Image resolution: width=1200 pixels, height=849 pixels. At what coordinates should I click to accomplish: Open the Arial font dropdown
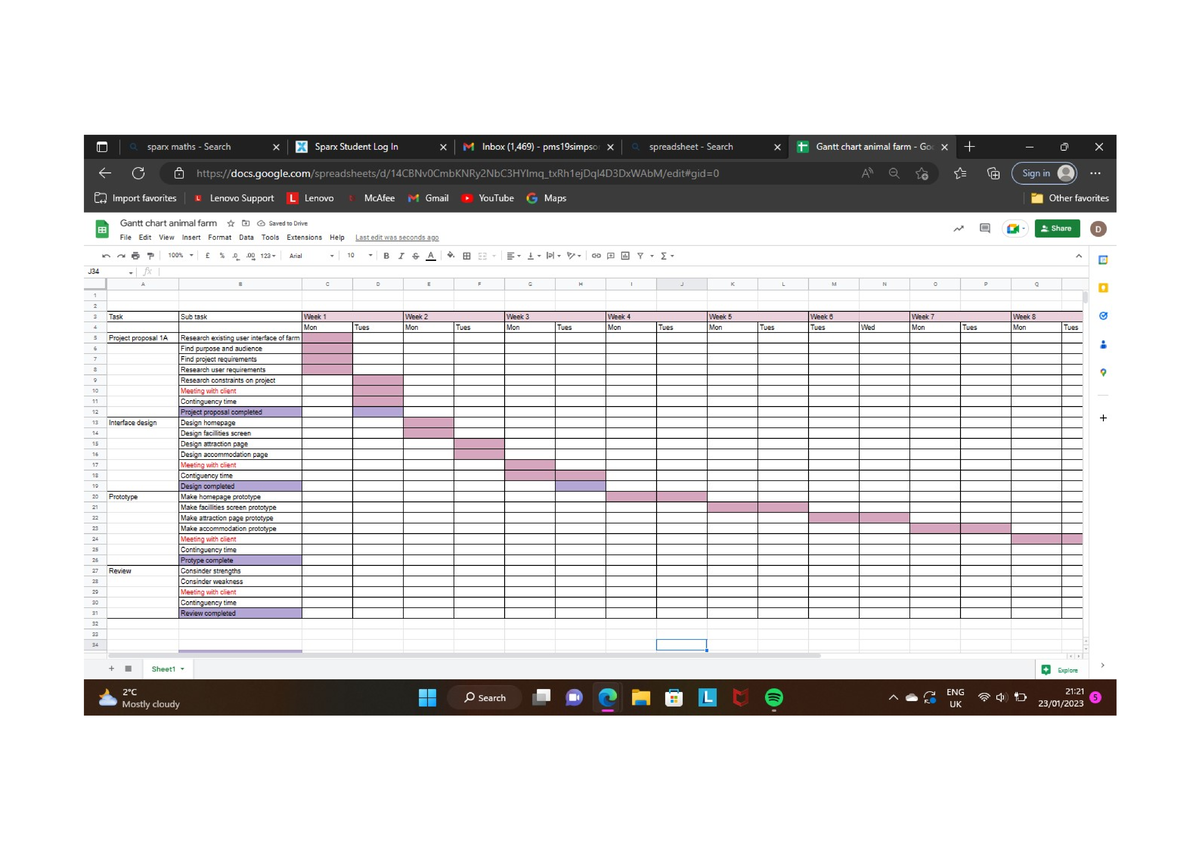[310, 255]
